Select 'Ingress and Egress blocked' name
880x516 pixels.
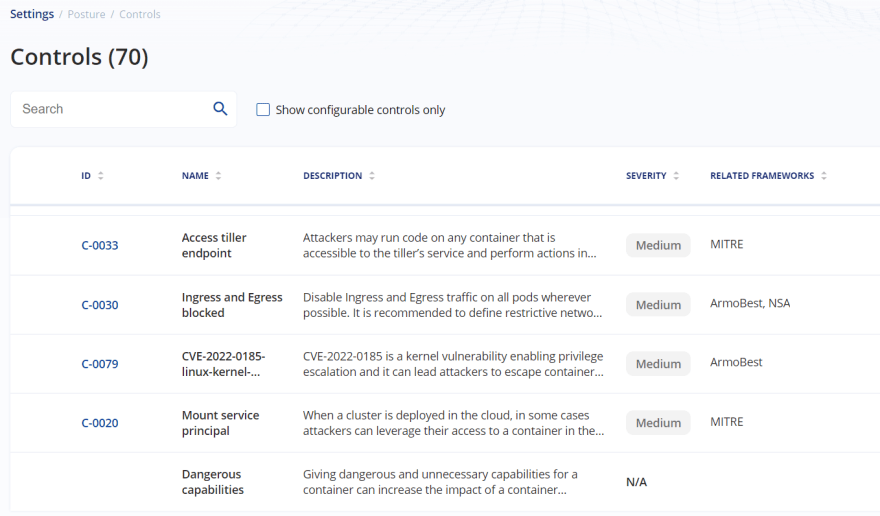coord(232,305)
